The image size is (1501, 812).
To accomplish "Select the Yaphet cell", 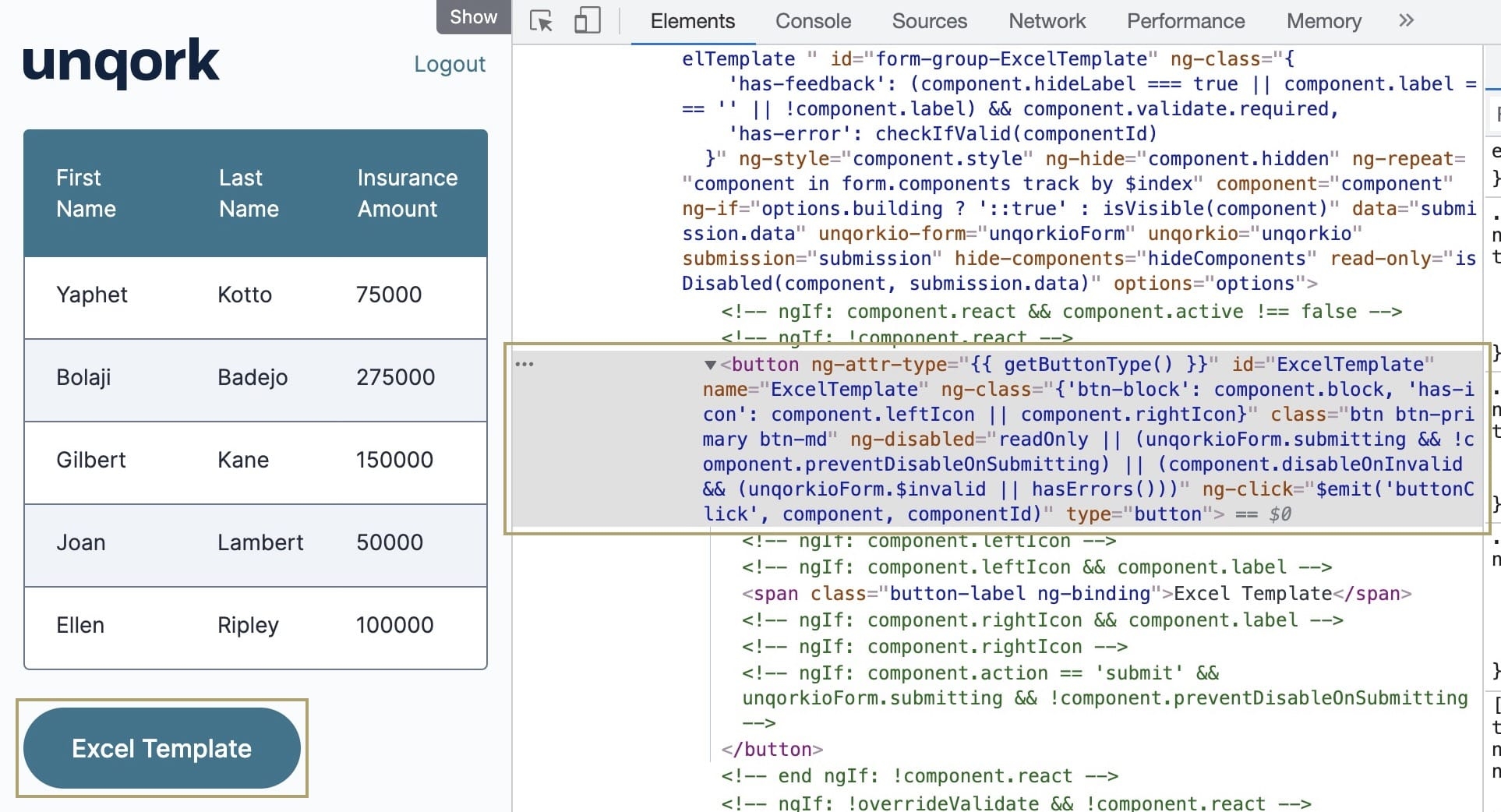I will coord(92,295).
